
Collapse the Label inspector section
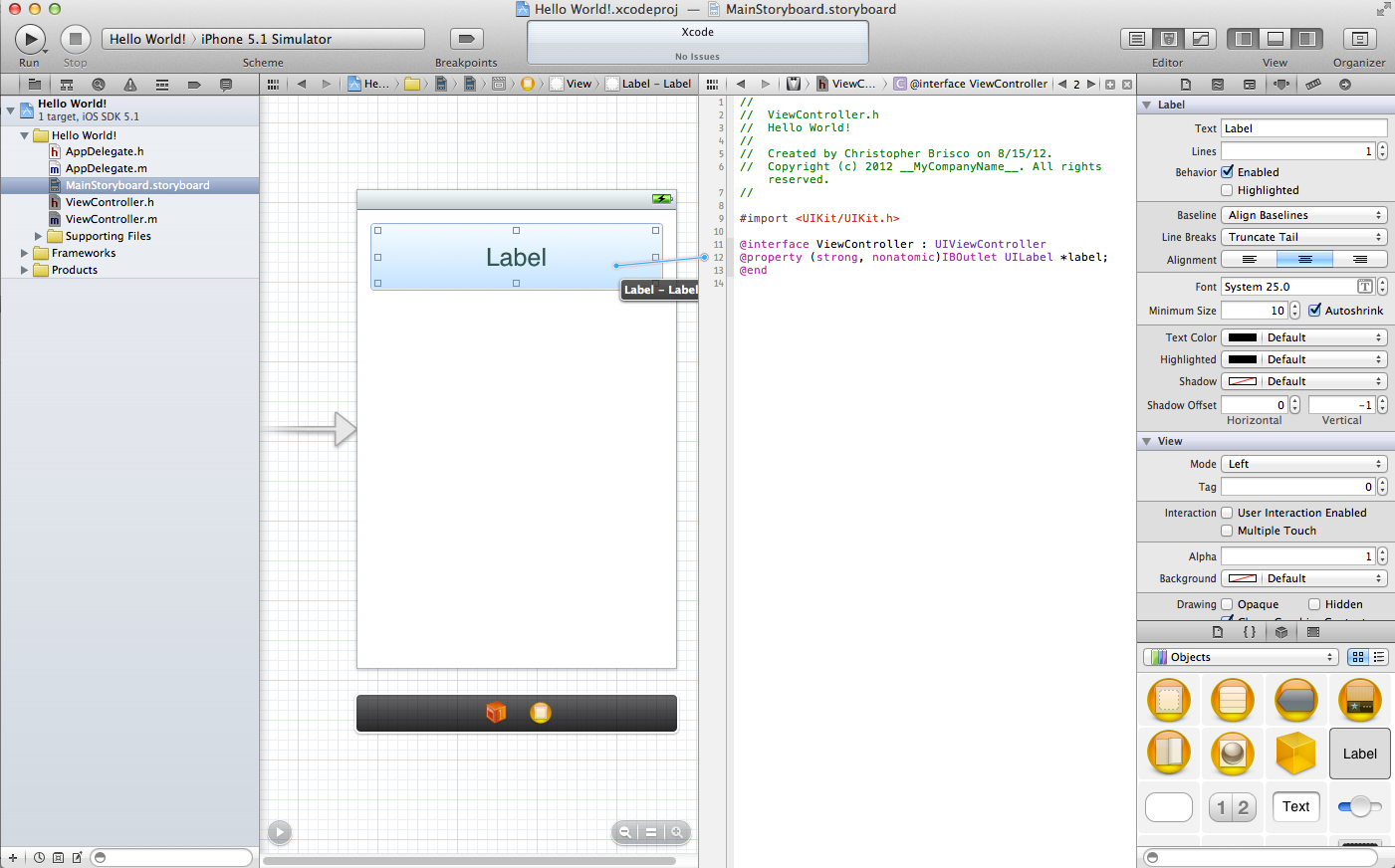(1147, 105)
